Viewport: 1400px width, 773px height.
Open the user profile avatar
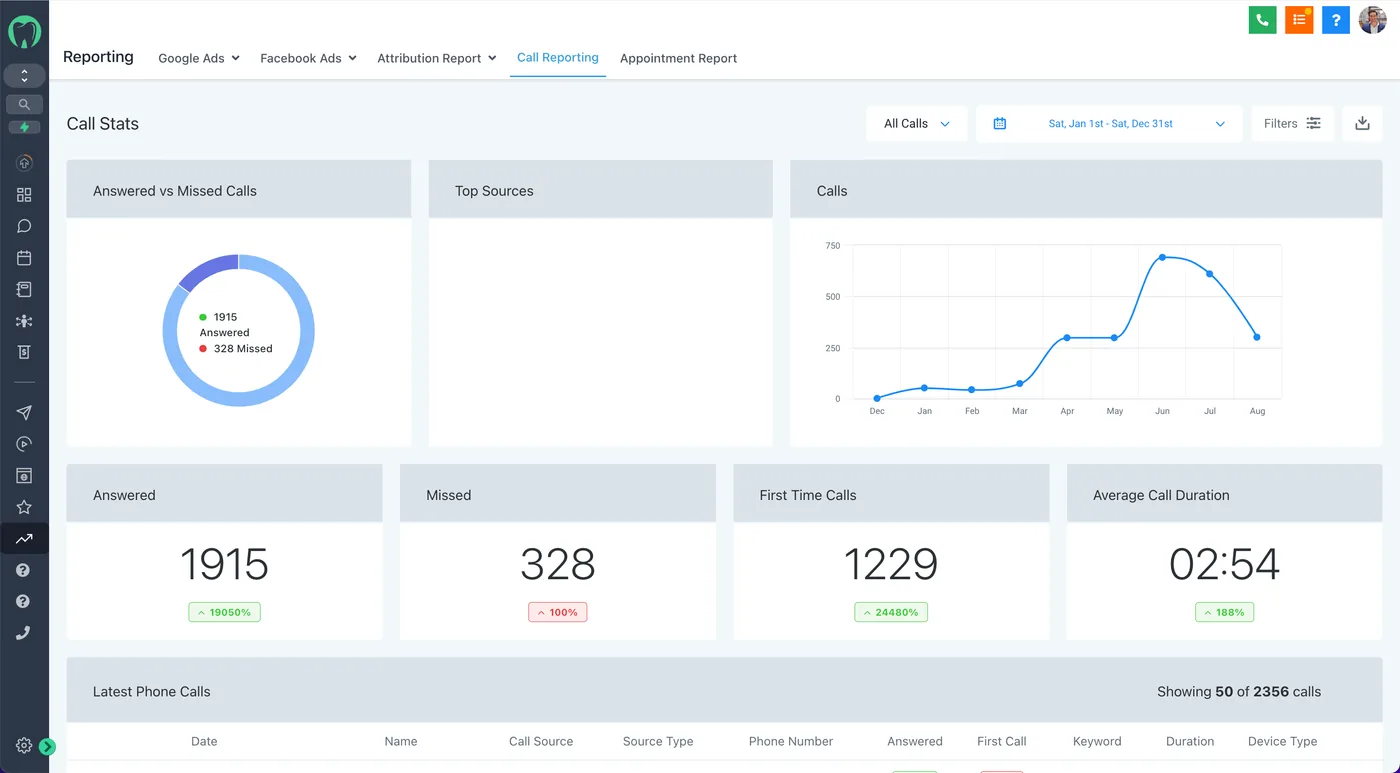click(x=1372, y=20)
